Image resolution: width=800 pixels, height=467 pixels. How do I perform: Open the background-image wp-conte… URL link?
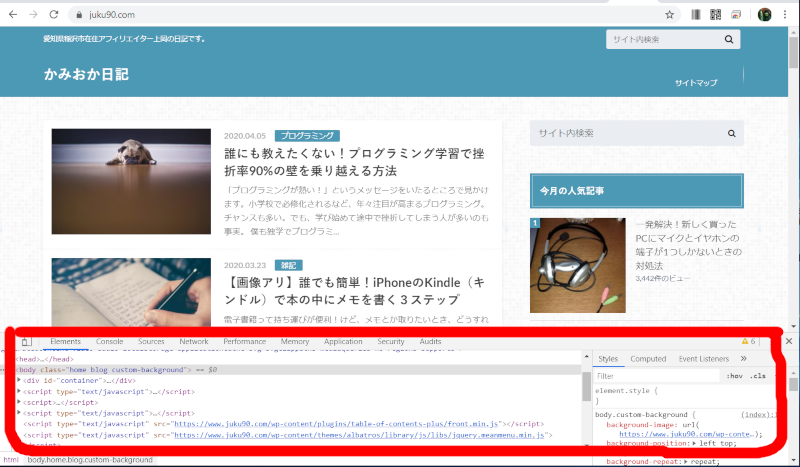click(687, 434)
